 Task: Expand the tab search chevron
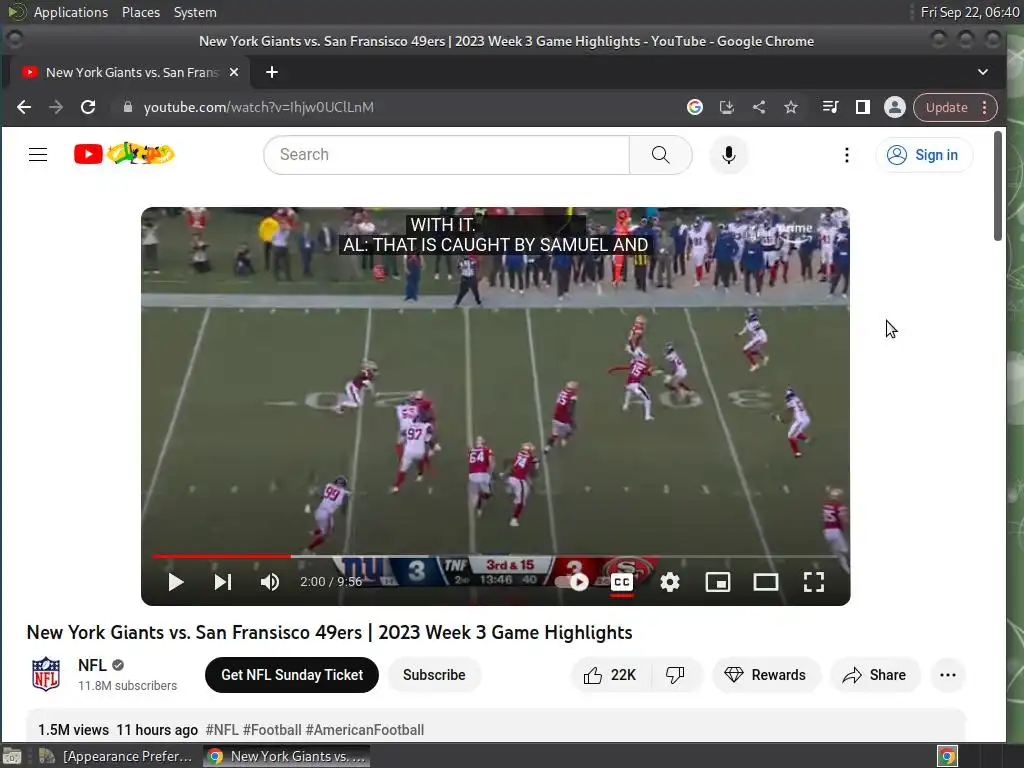tap(983, 72)
